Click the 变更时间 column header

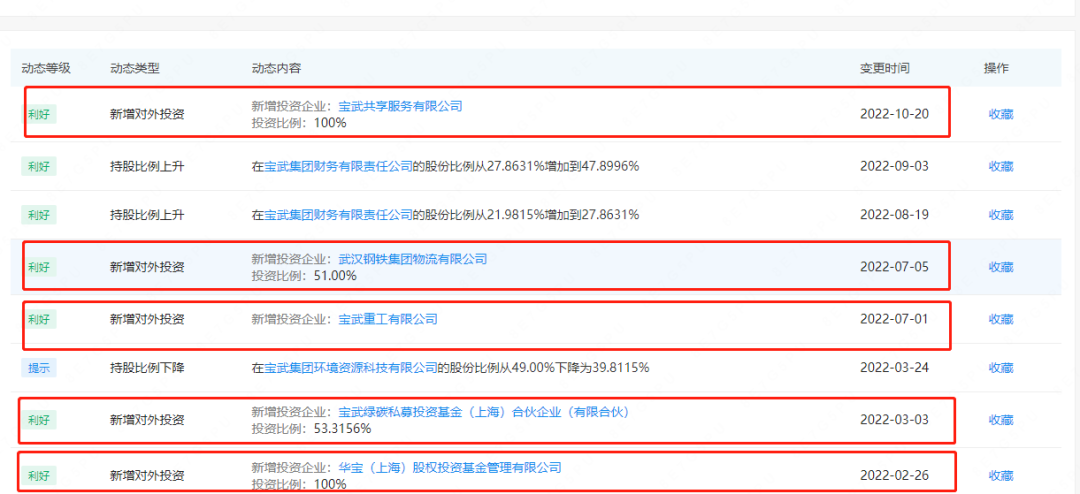pos(884,68)
